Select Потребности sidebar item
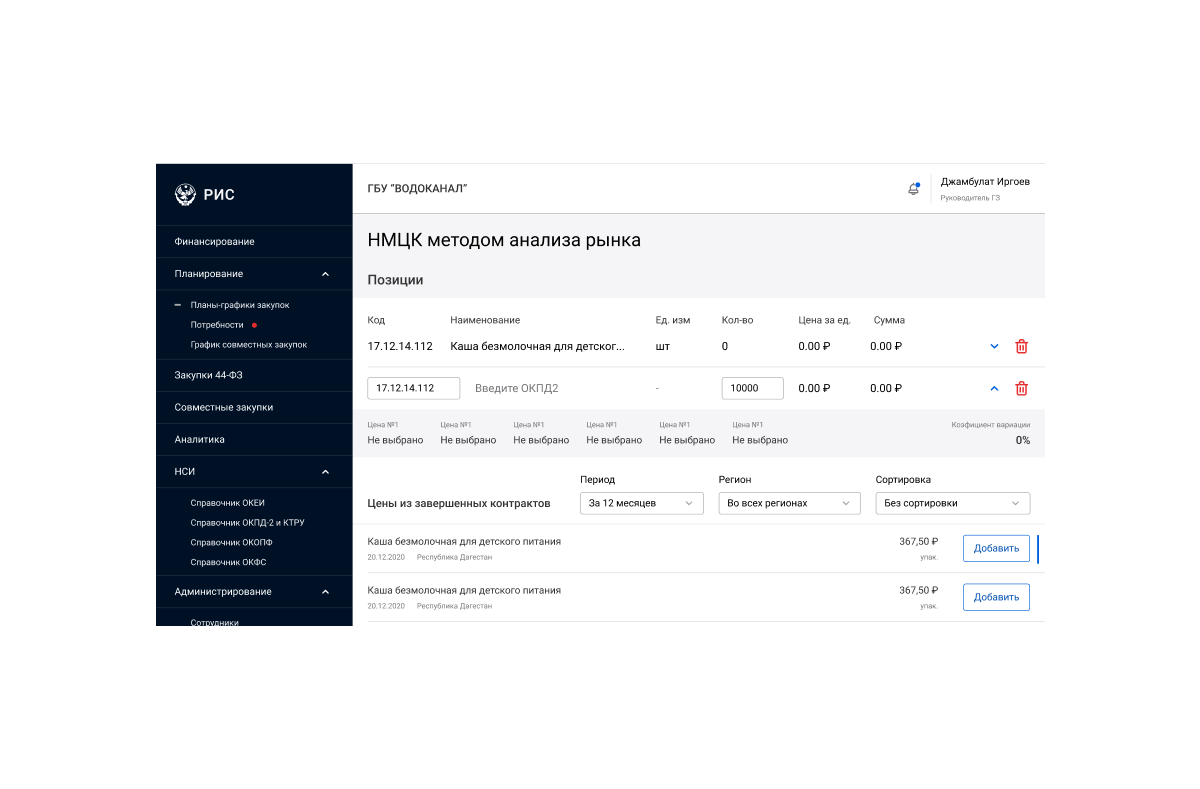Screen dimensions: 1200x789 [x=217, y=324]
